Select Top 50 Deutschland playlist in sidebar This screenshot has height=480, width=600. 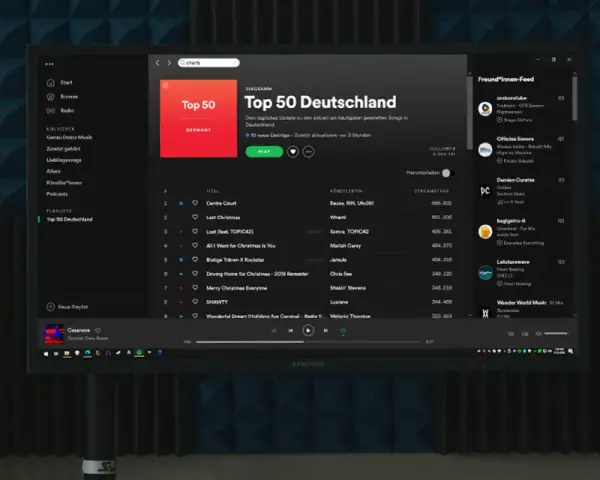pos(69,219)
